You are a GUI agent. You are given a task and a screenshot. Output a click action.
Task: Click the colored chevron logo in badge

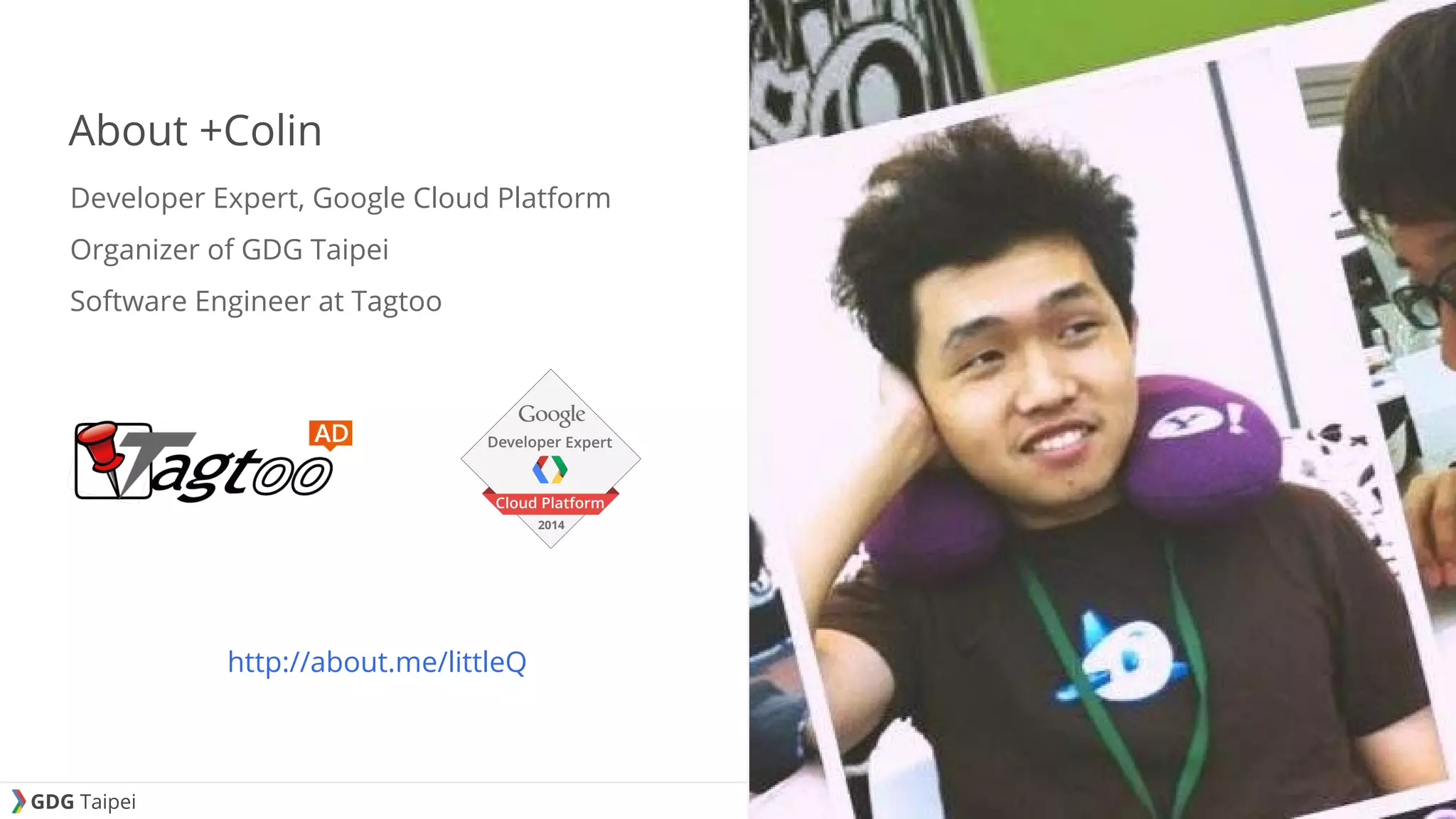click(550, 469)
